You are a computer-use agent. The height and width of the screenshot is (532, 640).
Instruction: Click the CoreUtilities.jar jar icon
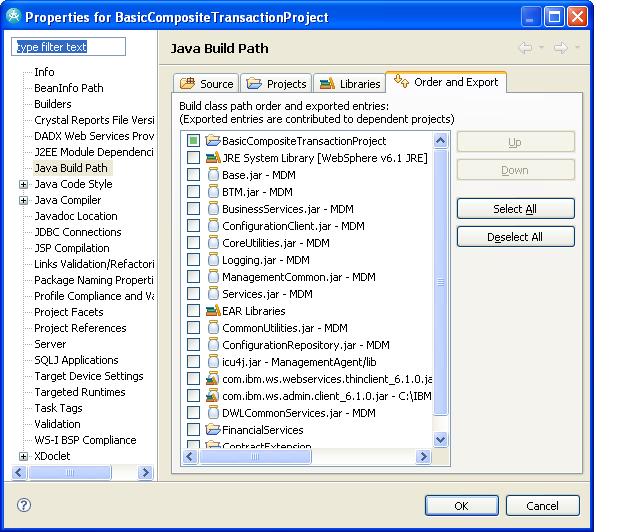(x=213, y=243)
